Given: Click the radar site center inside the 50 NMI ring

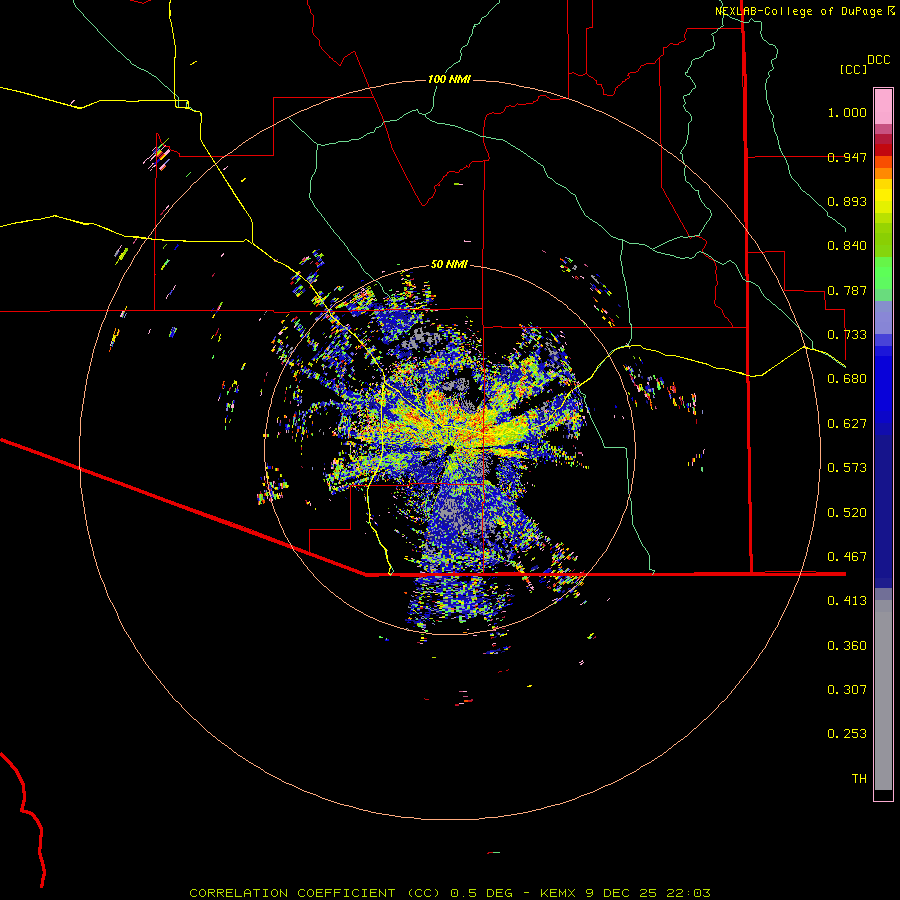Looking at the screenshot, I should click(x=450, y=450).
